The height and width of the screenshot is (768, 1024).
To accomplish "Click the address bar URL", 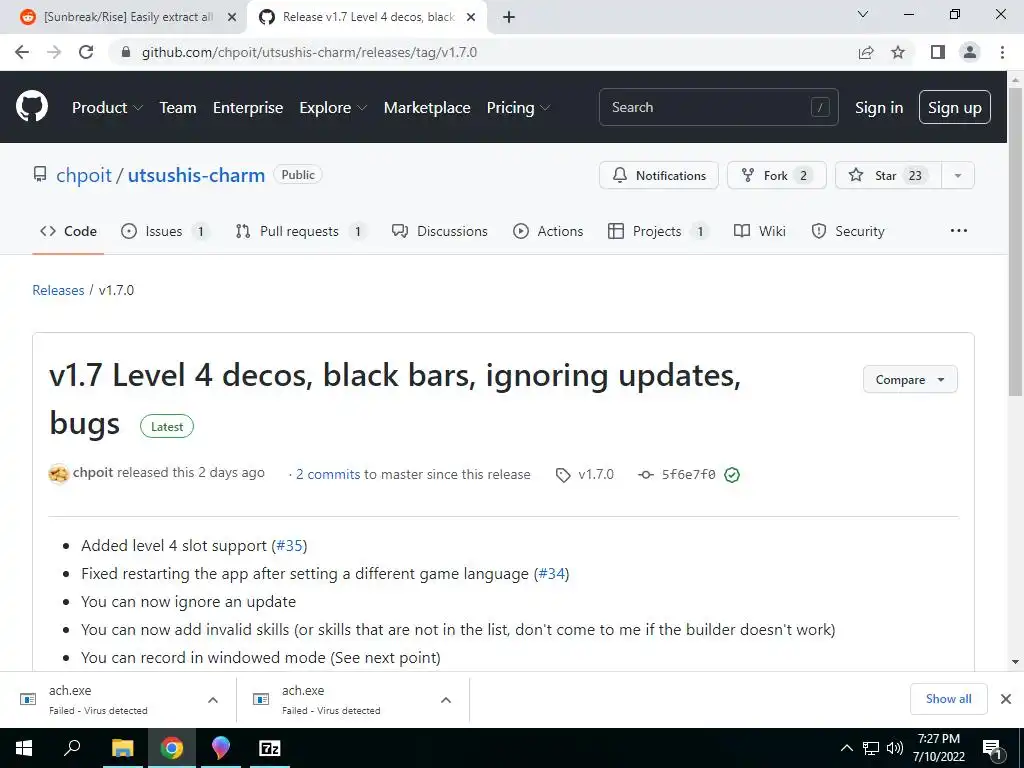I will 310,52.
